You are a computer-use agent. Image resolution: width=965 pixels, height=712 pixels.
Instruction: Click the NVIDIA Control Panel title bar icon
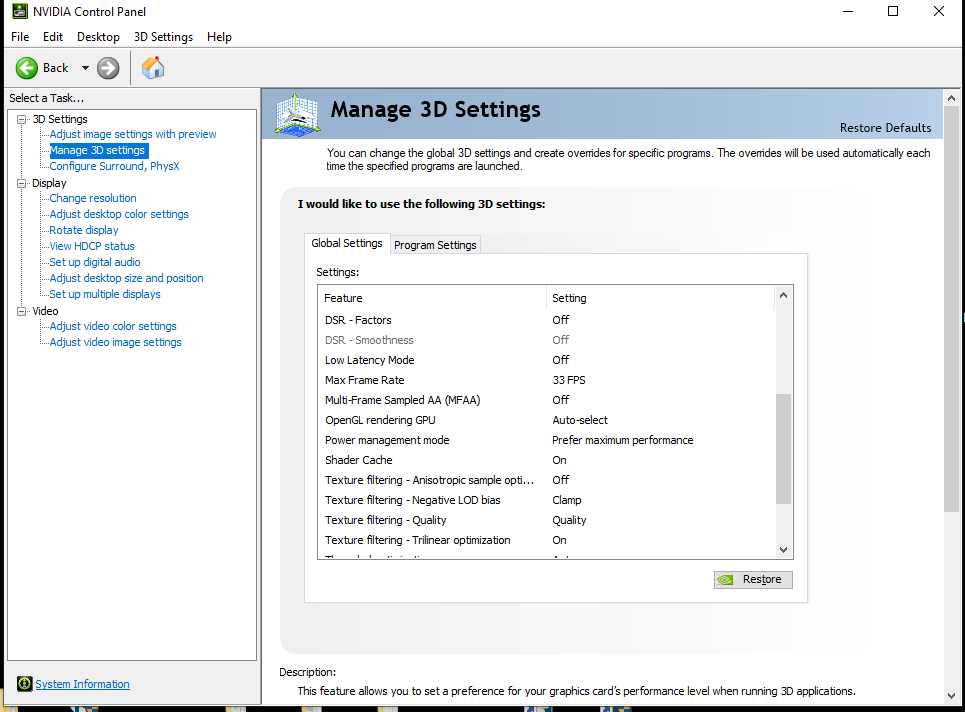coord(20,11)
